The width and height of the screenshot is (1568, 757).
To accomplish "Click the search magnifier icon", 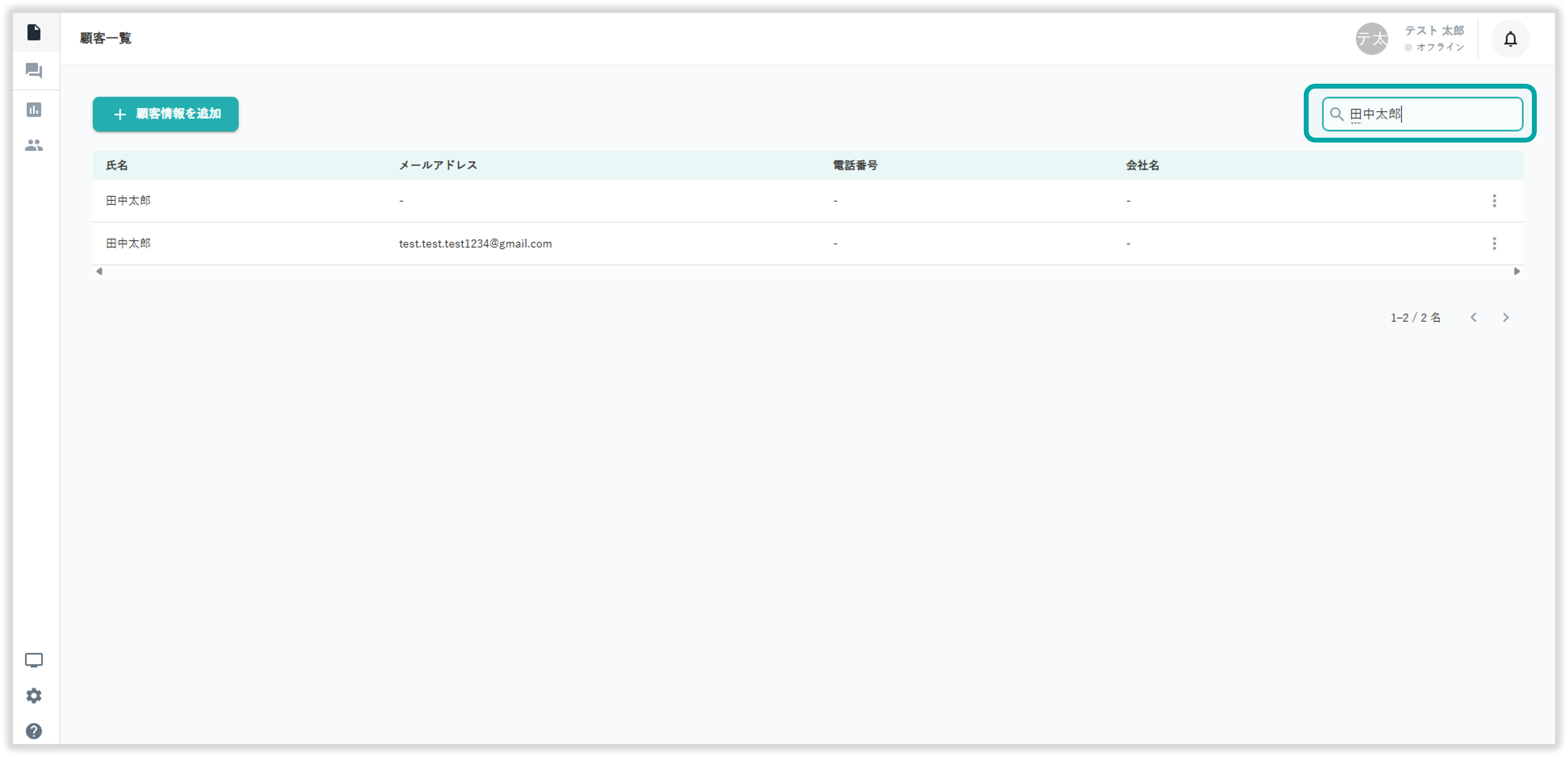I will [x=1336, y=114].
